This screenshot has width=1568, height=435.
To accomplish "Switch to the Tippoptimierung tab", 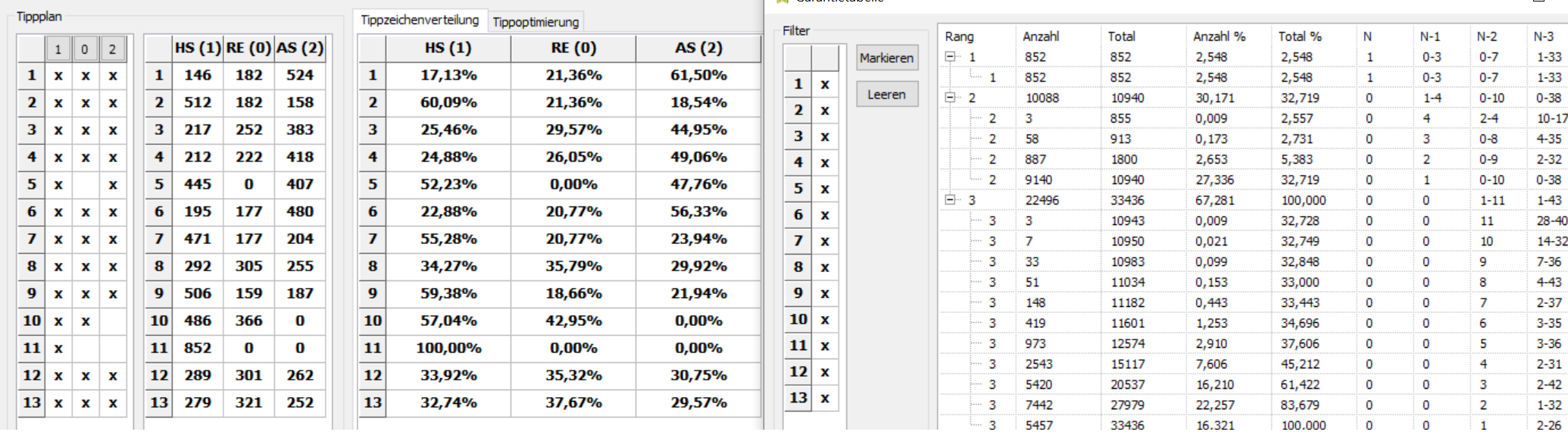I will [x=536, y=22].
